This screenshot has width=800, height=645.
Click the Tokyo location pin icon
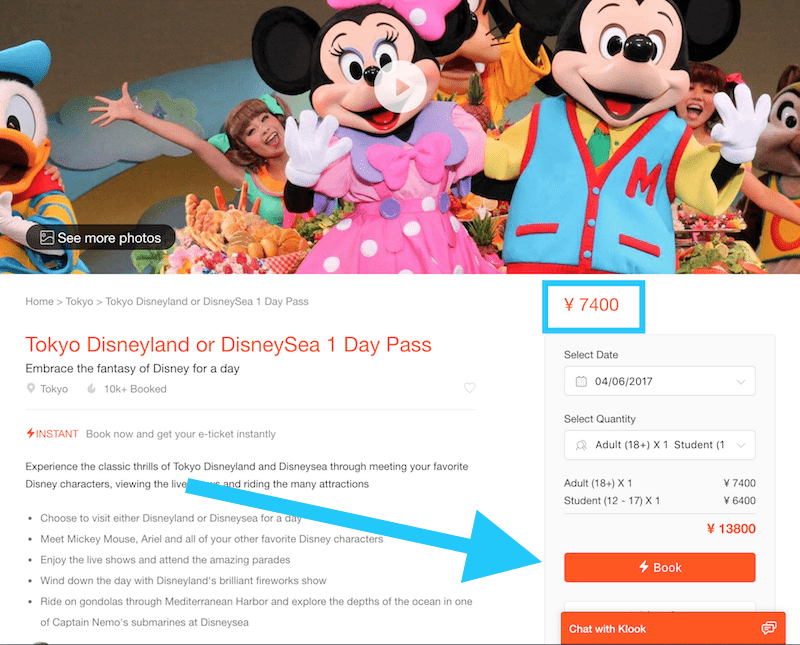point(31,388)
